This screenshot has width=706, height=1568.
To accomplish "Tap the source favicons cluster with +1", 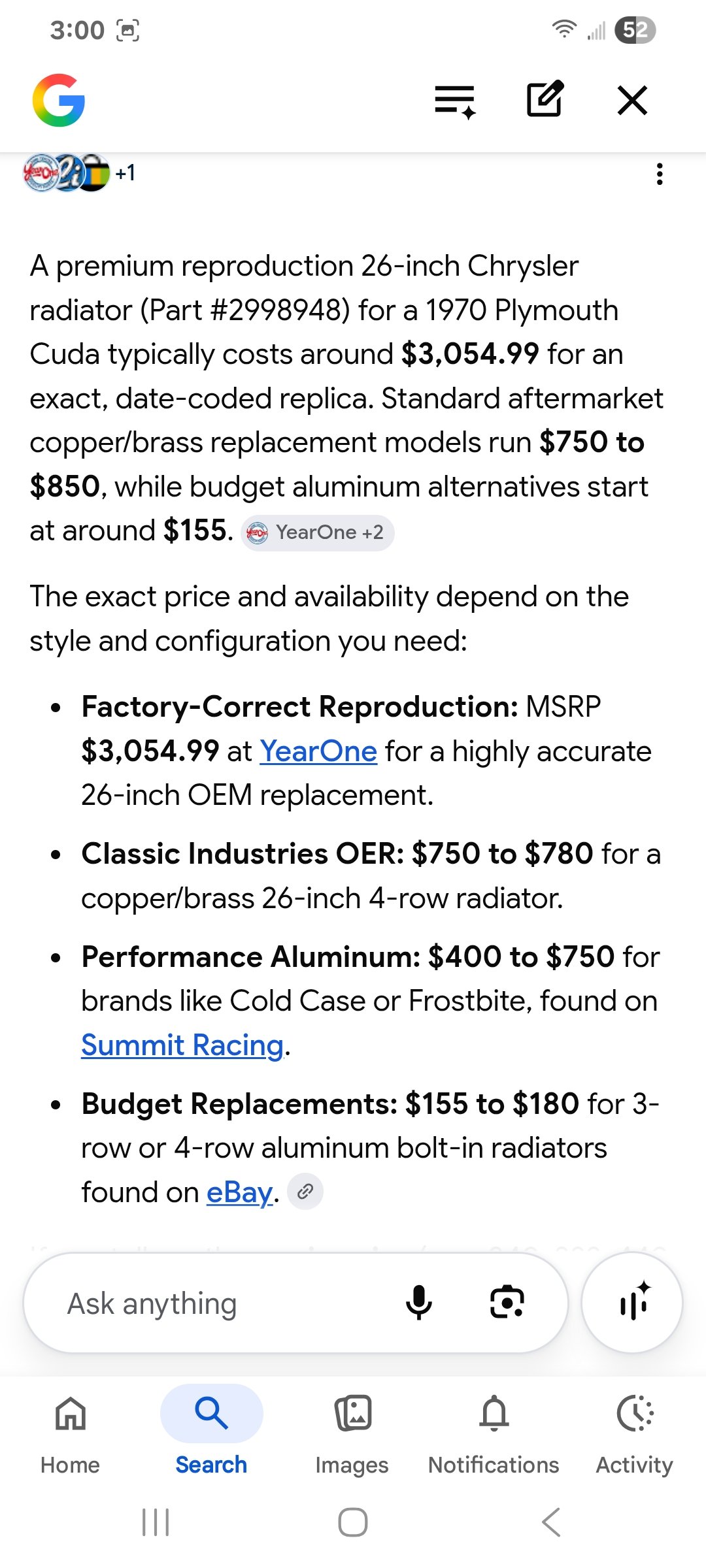I will pyautogui.click(x=80, y=173).
